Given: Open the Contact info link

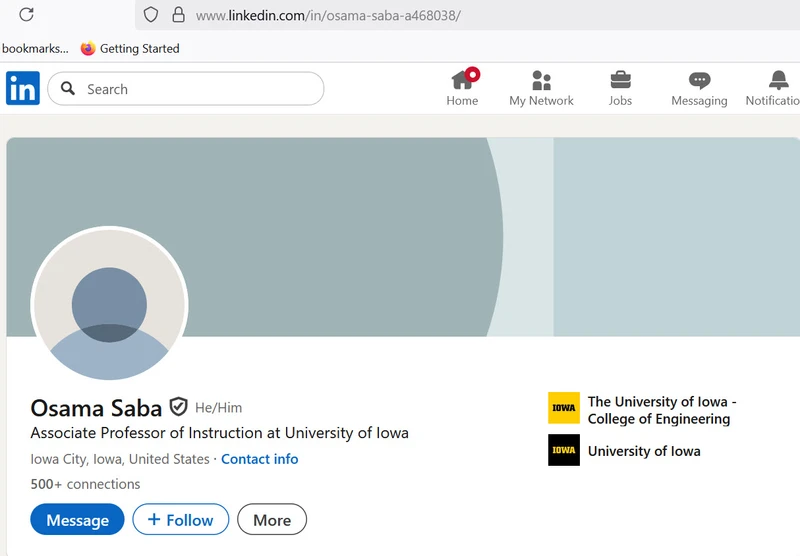Looking at the screenshot, I should click(x=260, y=459).
